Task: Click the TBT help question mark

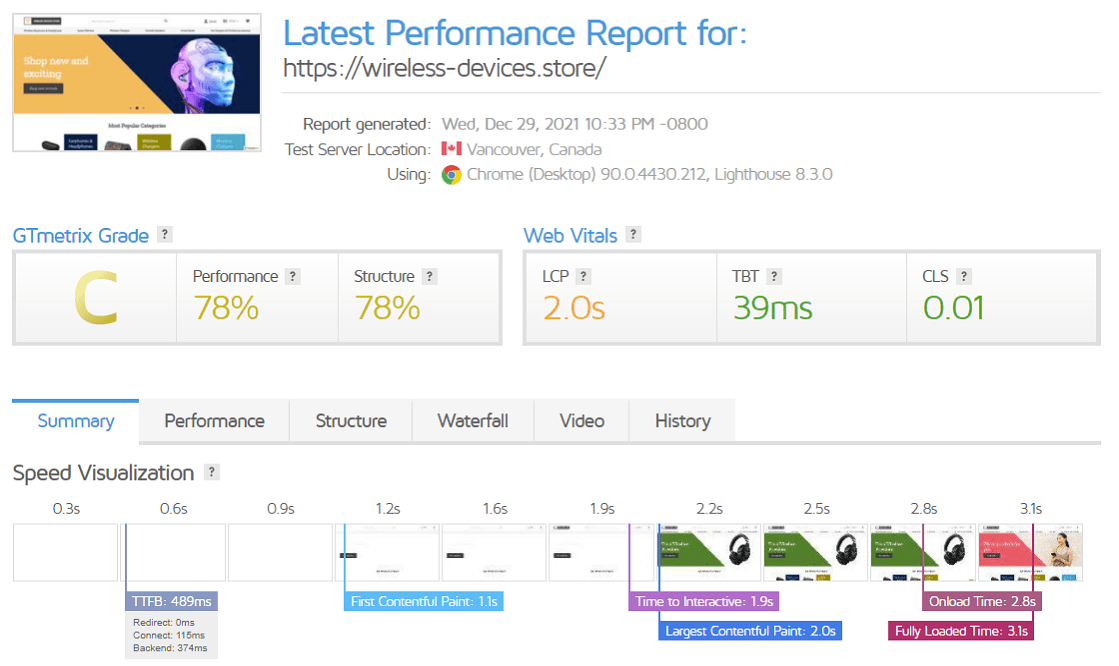Action: point(774,276)
